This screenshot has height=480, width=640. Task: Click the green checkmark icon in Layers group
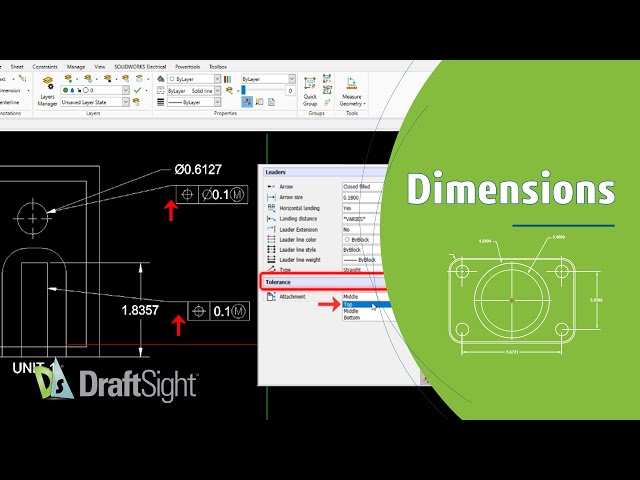(138, 90)
